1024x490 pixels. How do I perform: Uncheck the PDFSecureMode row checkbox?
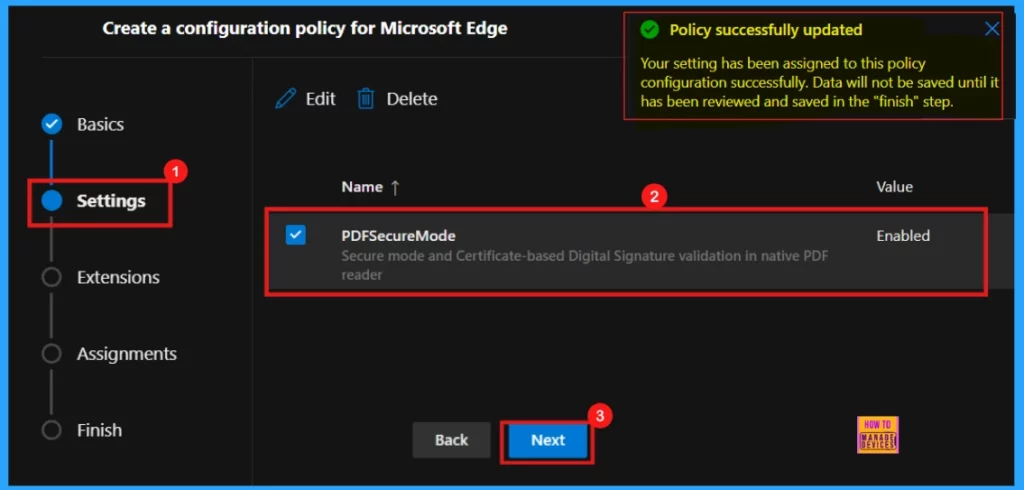(296, 235)
